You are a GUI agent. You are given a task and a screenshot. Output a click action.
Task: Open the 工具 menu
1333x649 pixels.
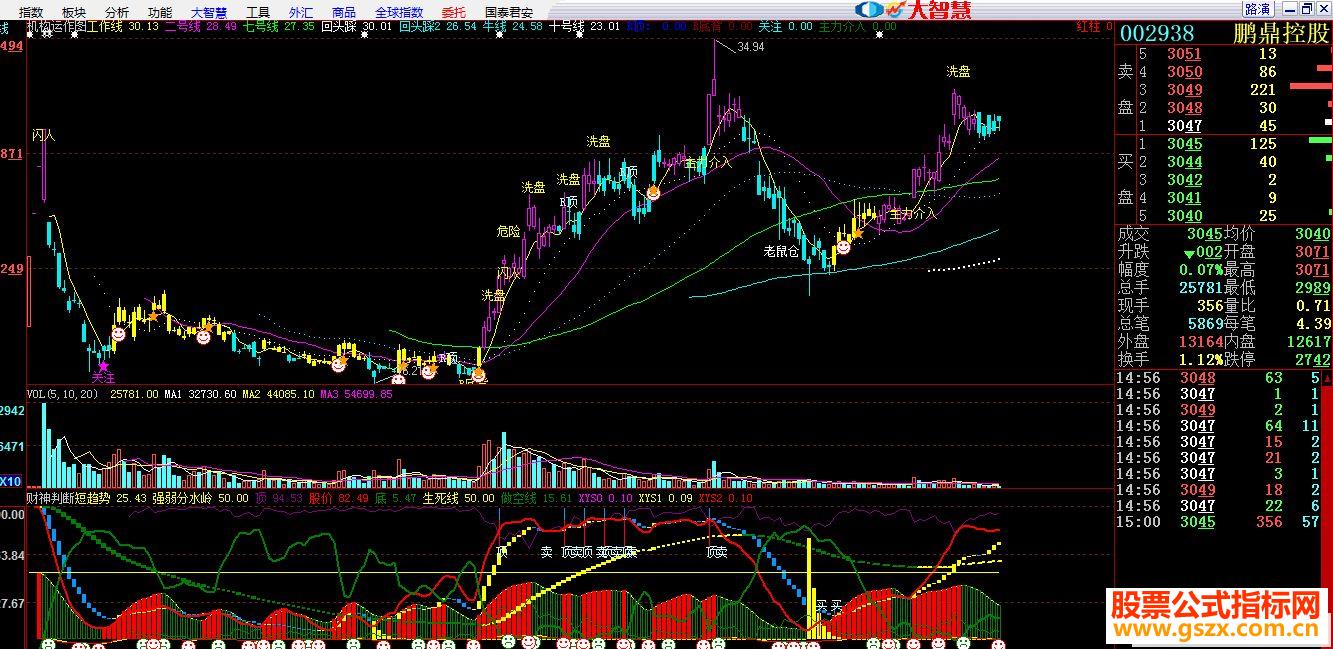pos(258,12)
